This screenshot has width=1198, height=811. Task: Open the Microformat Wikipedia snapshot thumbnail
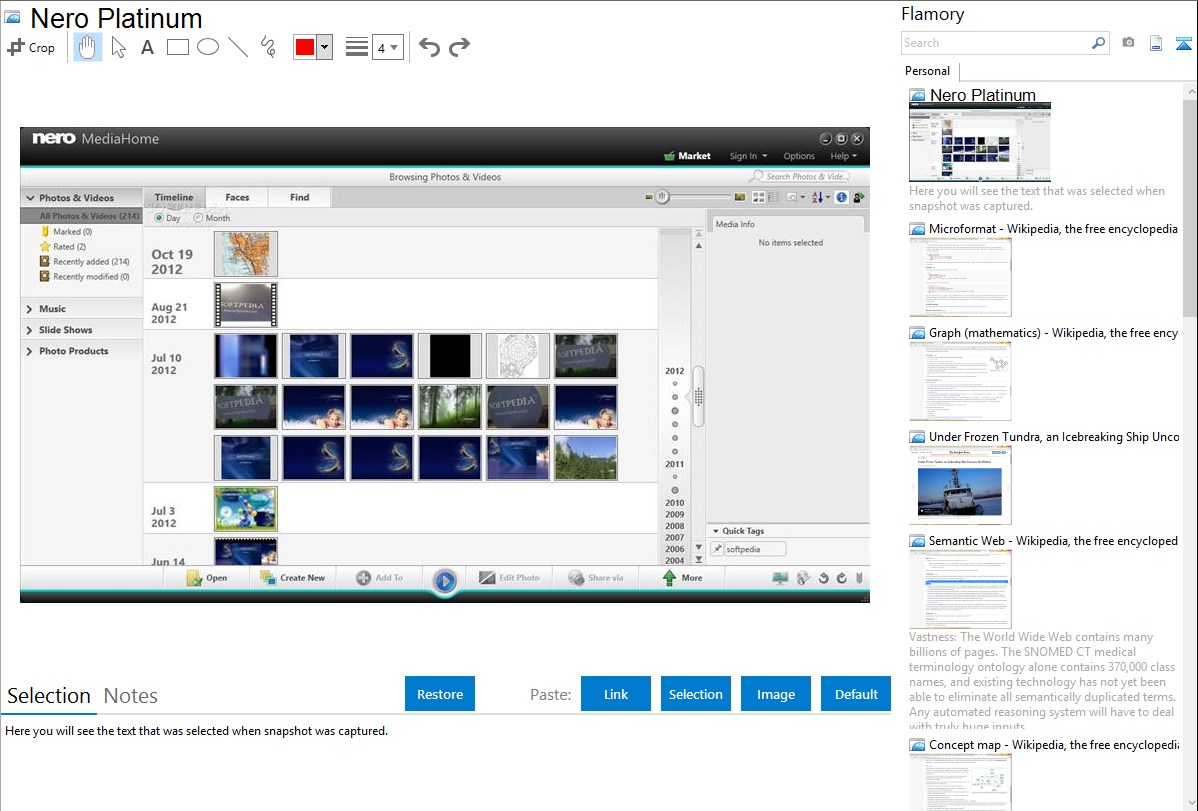960,277
